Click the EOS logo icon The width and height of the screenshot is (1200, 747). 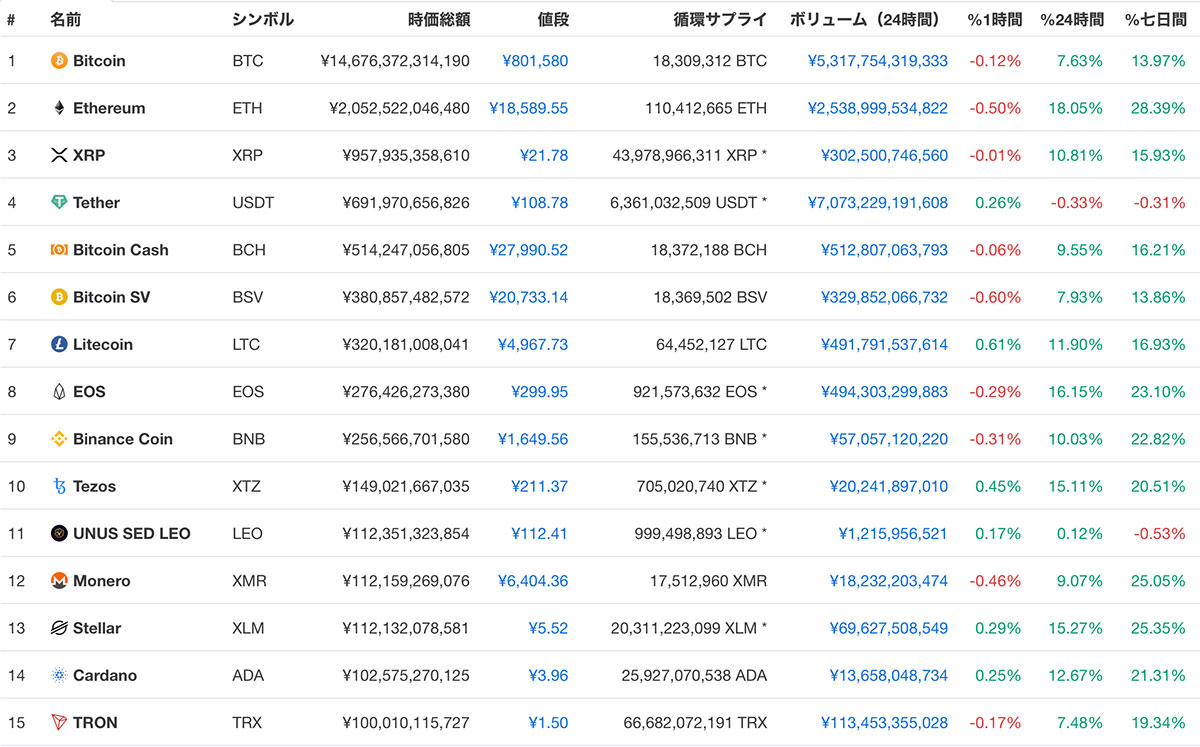point(59,392)
